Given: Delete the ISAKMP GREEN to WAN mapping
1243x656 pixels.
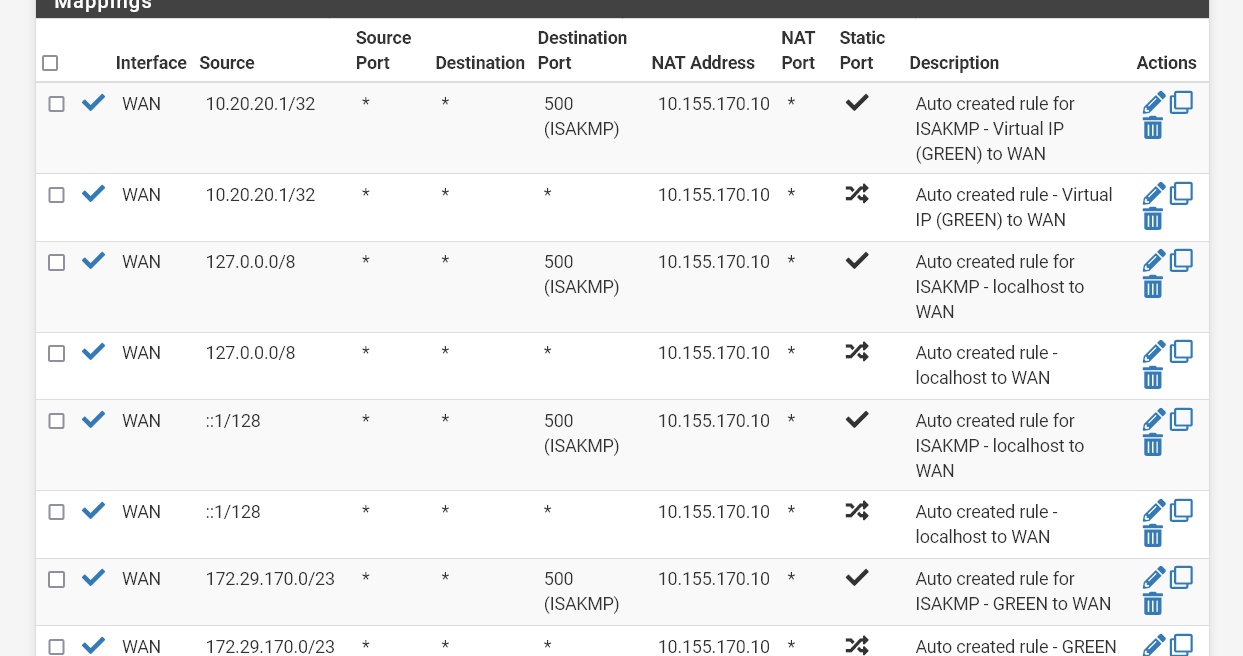Looking at the screenshot, I should (x=1153, y=603).
